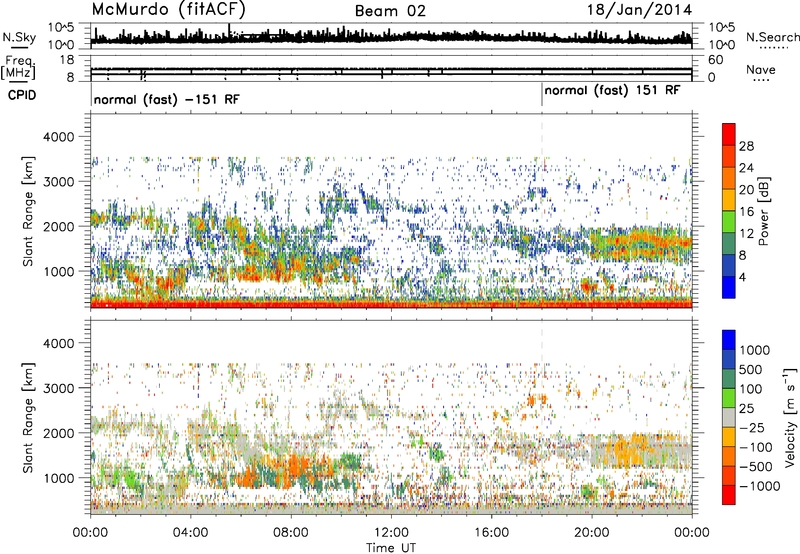Click "Slant Range [km]" label of velocity panel
Screen dimensions: 800x554
point(29,417)
